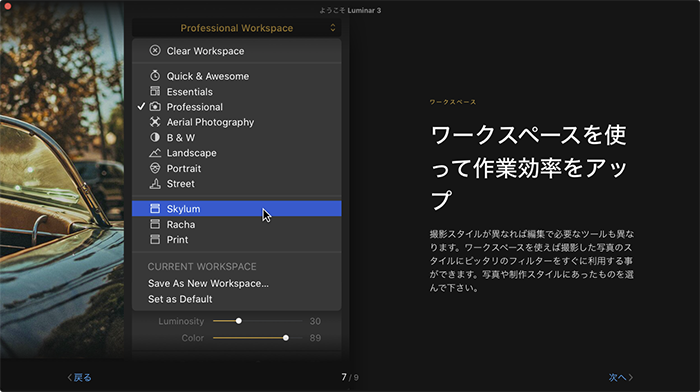Image resolution: width=700 pixels, height=392 pixels.
Task: Pick the Landscape workspace entry
Action: pos(237,153)
